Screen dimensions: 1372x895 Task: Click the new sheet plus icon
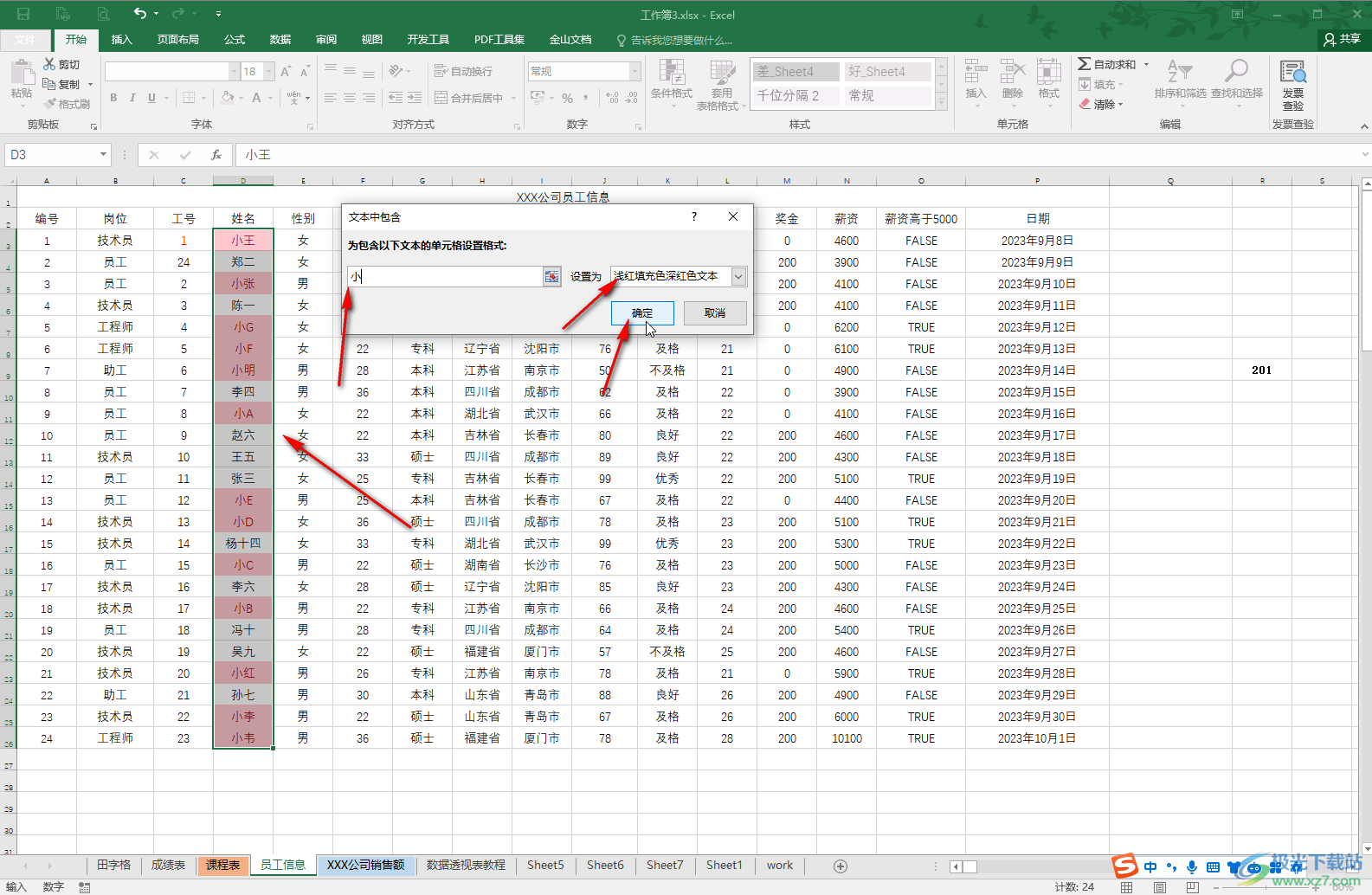point(840,866)
